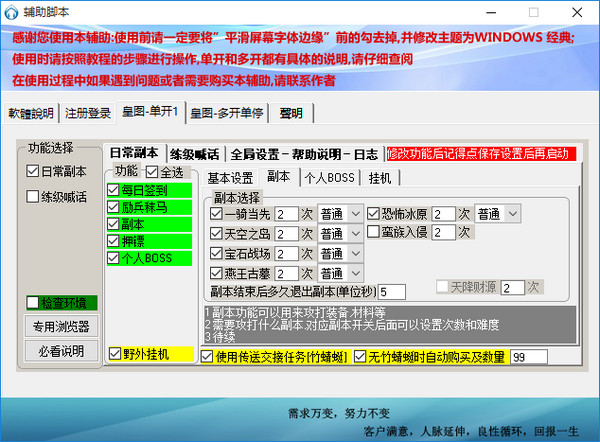Enable 蛮族入侵 dungeon checkbox
600x442 pixels.
(373, 232)
